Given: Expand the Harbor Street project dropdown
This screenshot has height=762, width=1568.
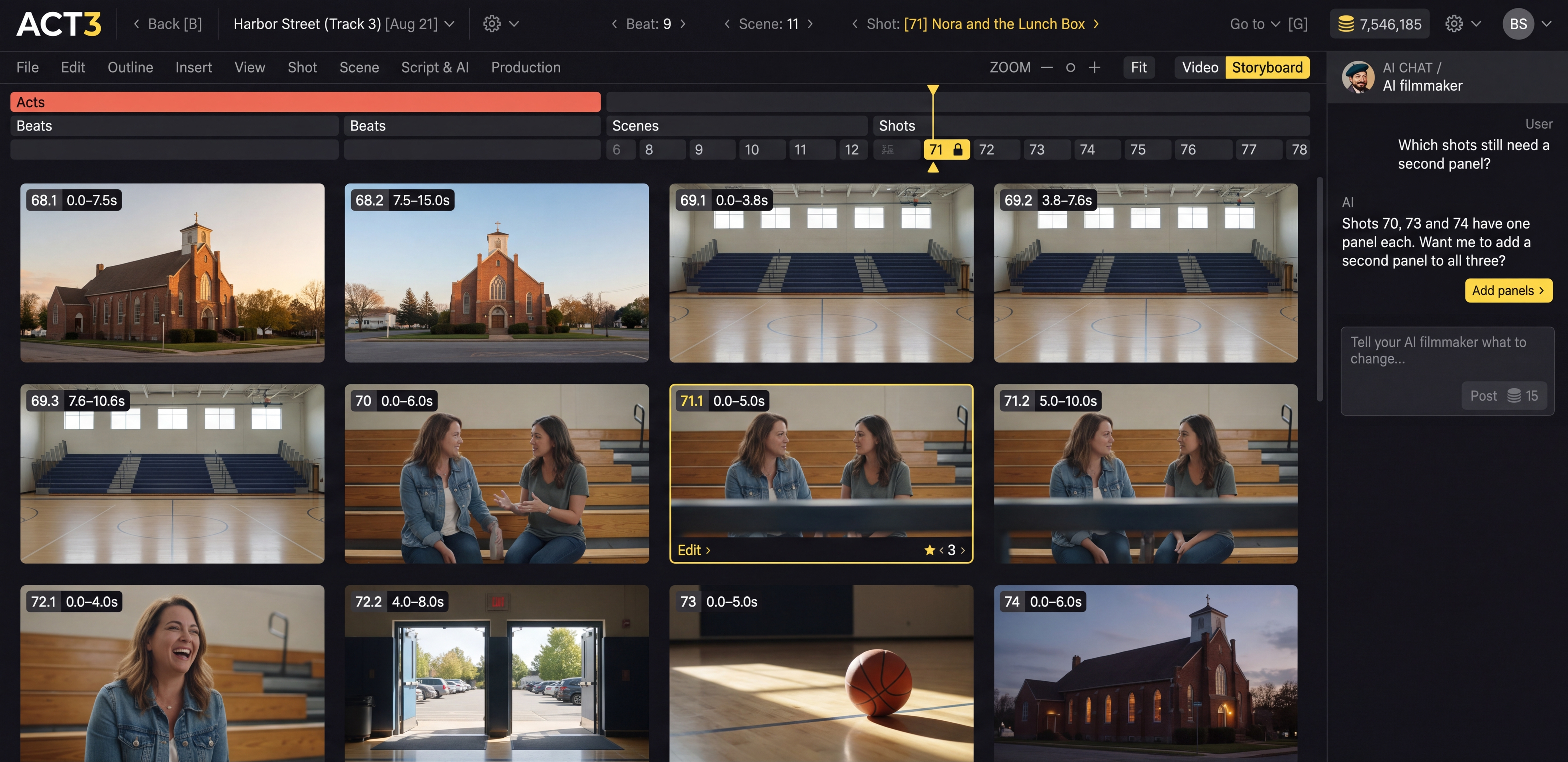Looking at the screenshot, I should pyautogui.click(x=449, y=24).
